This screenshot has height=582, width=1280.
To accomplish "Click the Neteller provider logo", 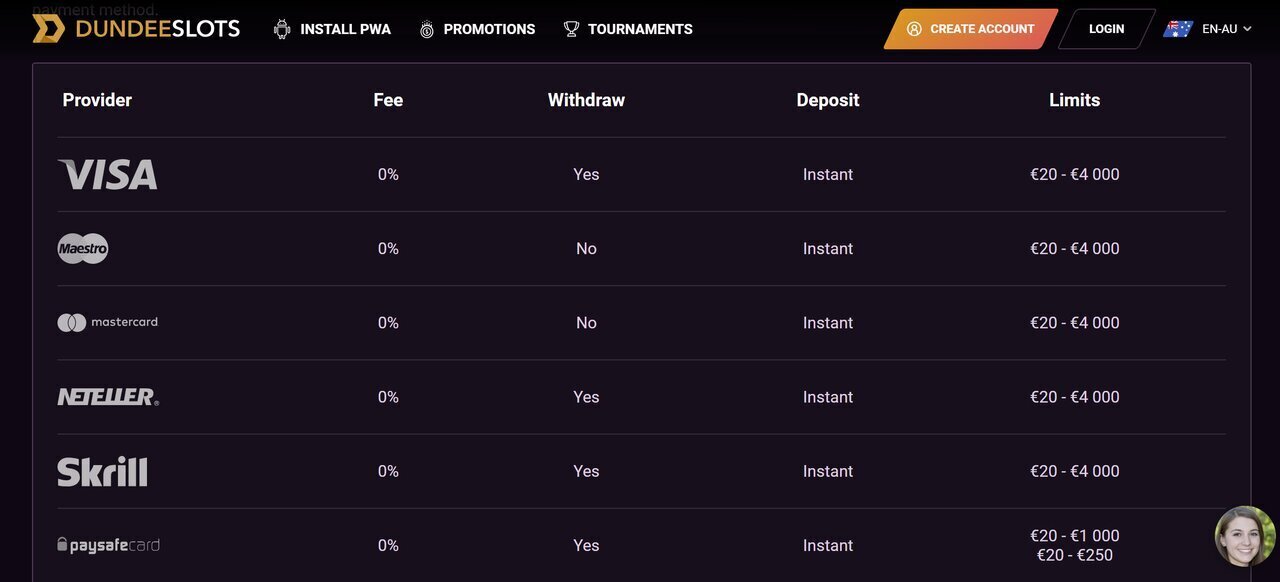I will point(108,397).
